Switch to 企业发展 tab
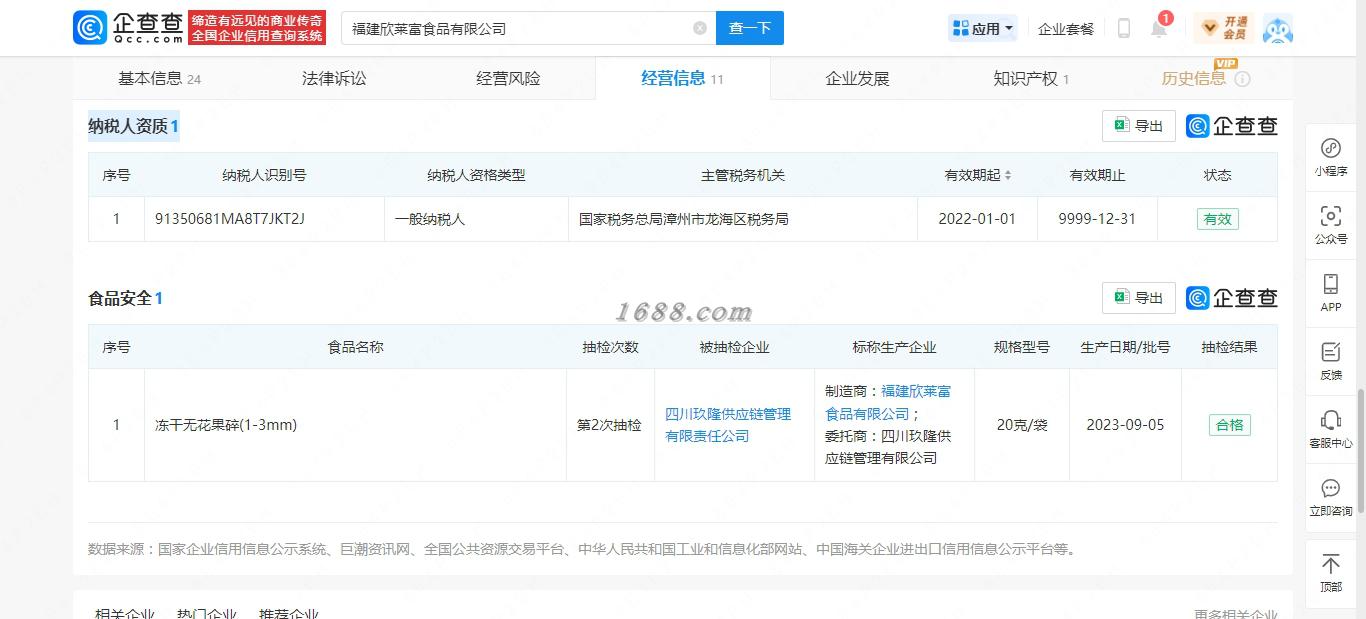 pyautogui.click(x=857, y=78)
